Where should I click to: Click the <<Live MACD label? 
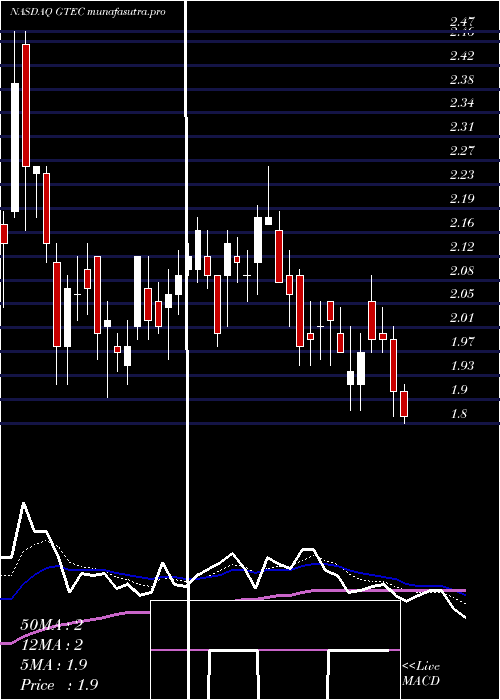(x=421, y=674)
